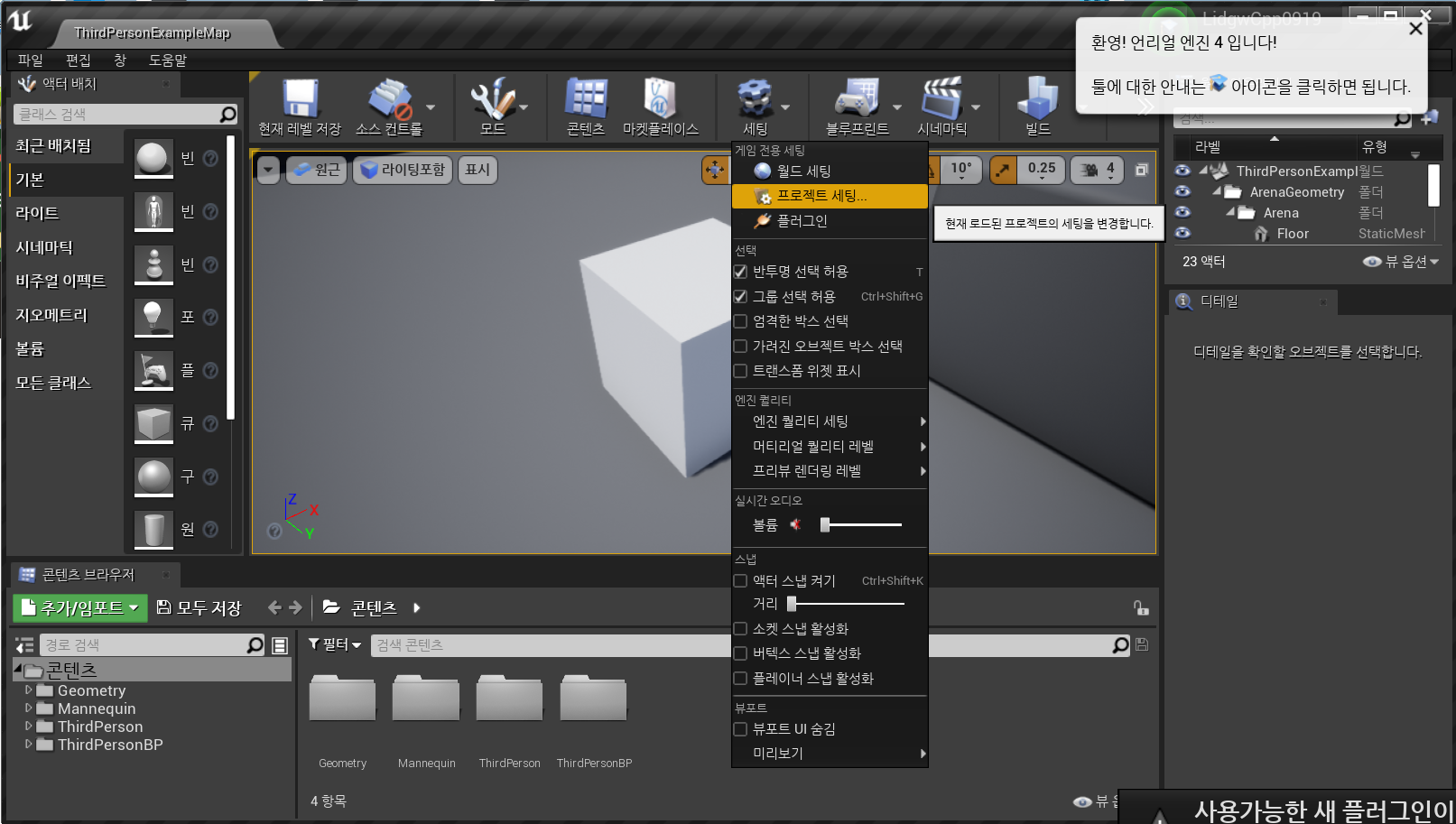Expand the Preview (미리보기) submenu
The image size is (1456, 824).
tap(830, 754)
